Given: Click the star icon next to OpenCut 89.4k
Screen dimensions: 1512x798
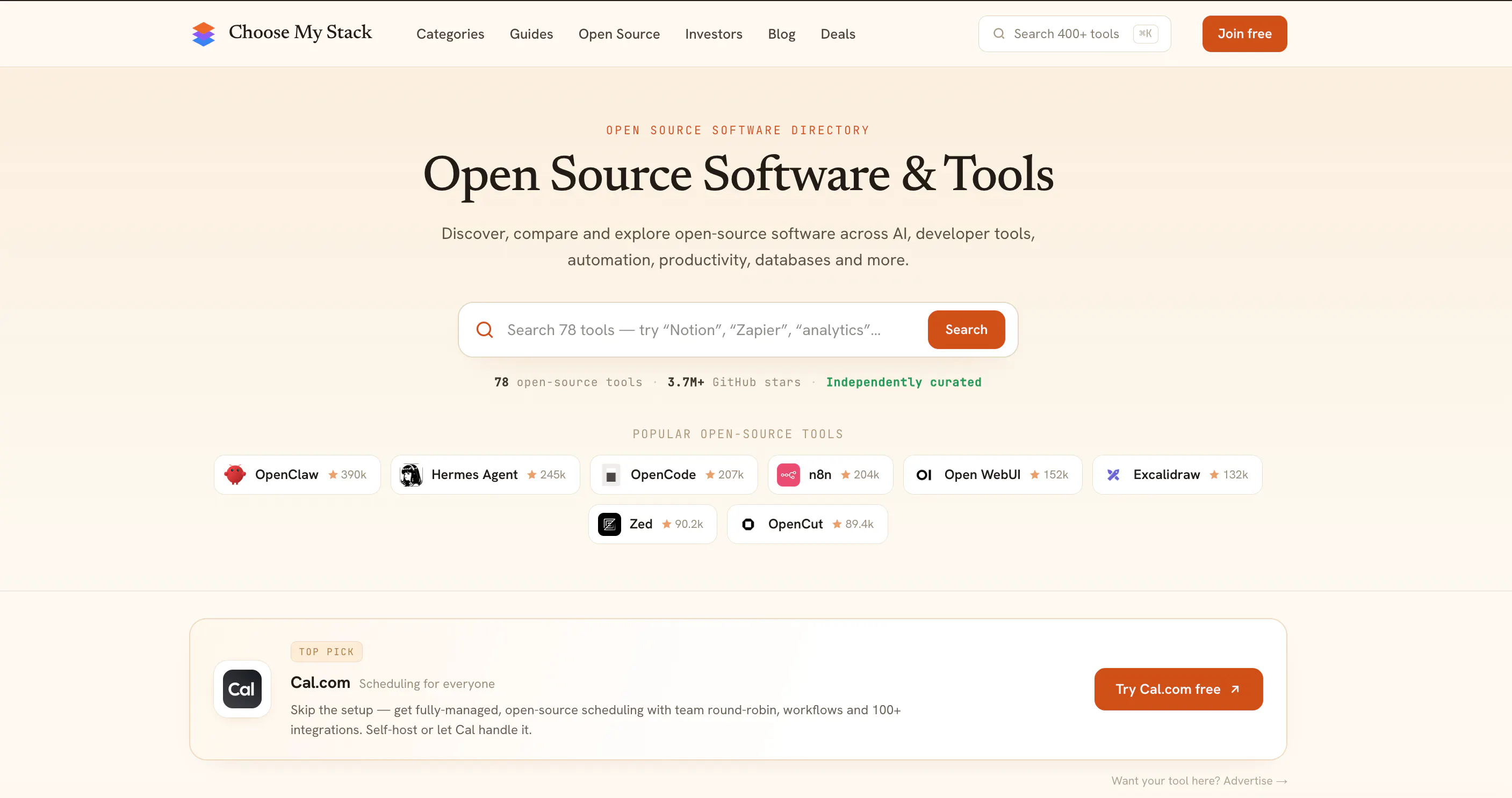Looking at the screenshot, I should [x=837, y=524].
